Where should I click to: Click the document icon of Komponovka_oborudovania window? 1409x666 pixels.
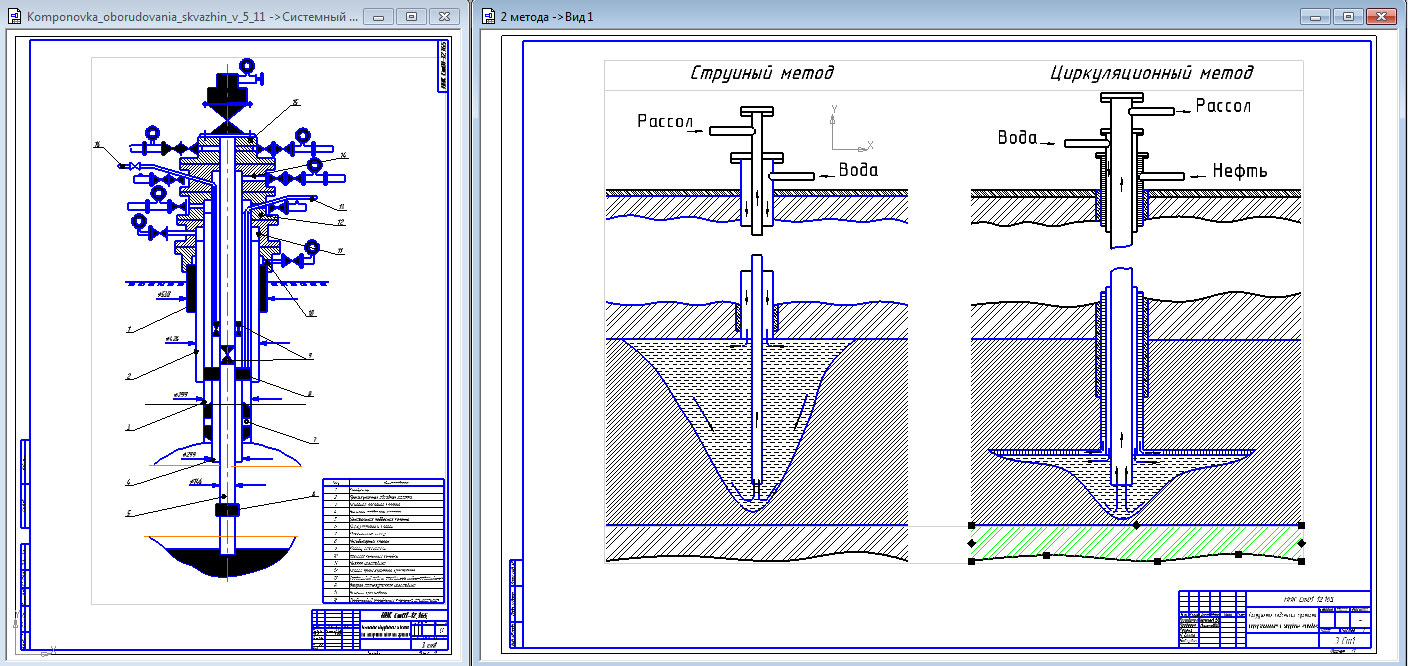click(15, 16)
